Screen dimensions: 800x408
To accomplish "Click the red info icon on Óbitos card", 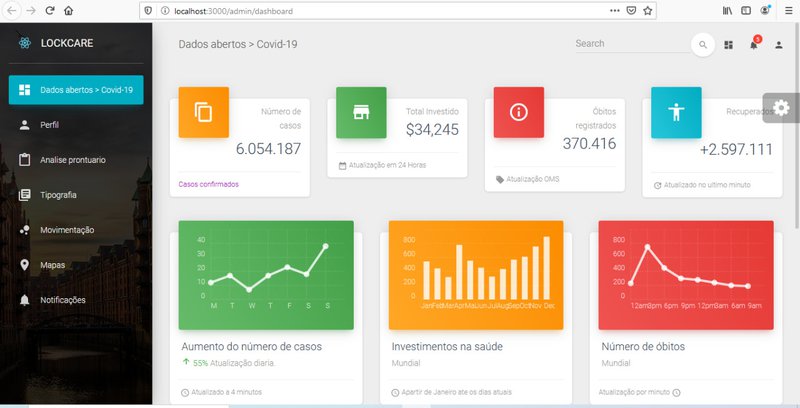I will click(x=518, y=112).
